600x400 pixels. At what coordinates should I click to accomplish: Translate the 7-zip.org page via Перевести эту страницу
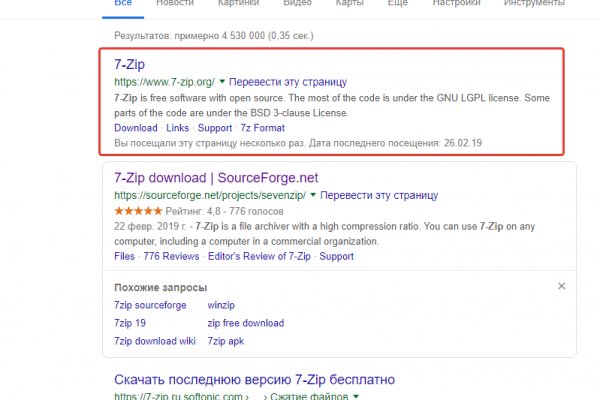288,81
